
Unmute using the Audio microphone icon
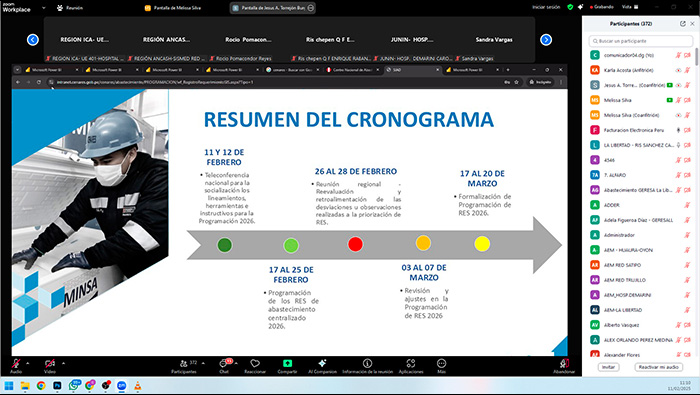(x=16, y=363)
